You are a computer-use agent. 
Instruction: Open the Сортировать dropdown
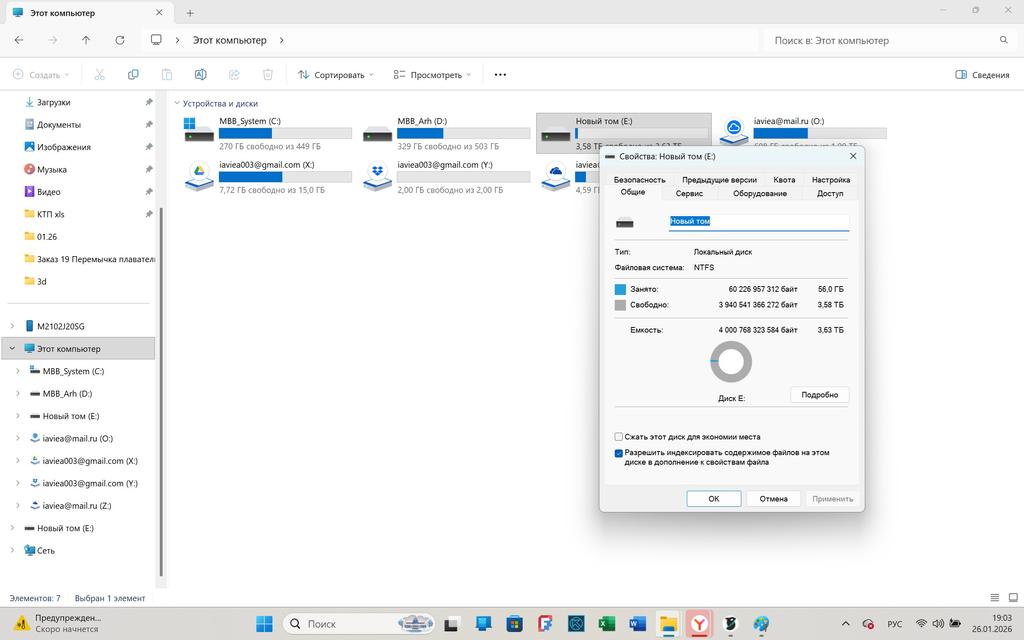click(336, 75)
